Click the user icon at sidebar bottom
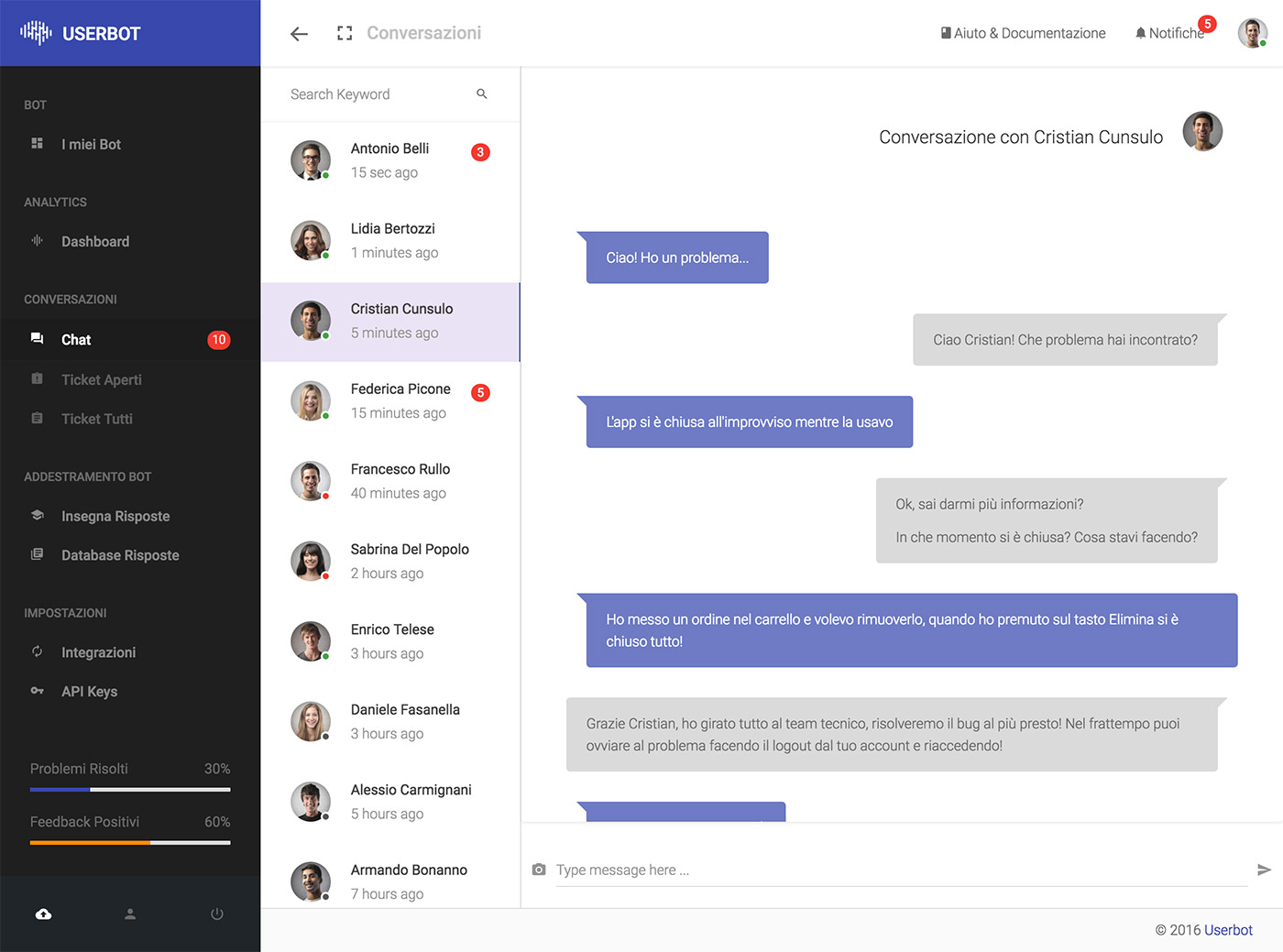This screenshot has height=952, width=1283. tap(129, 914)
